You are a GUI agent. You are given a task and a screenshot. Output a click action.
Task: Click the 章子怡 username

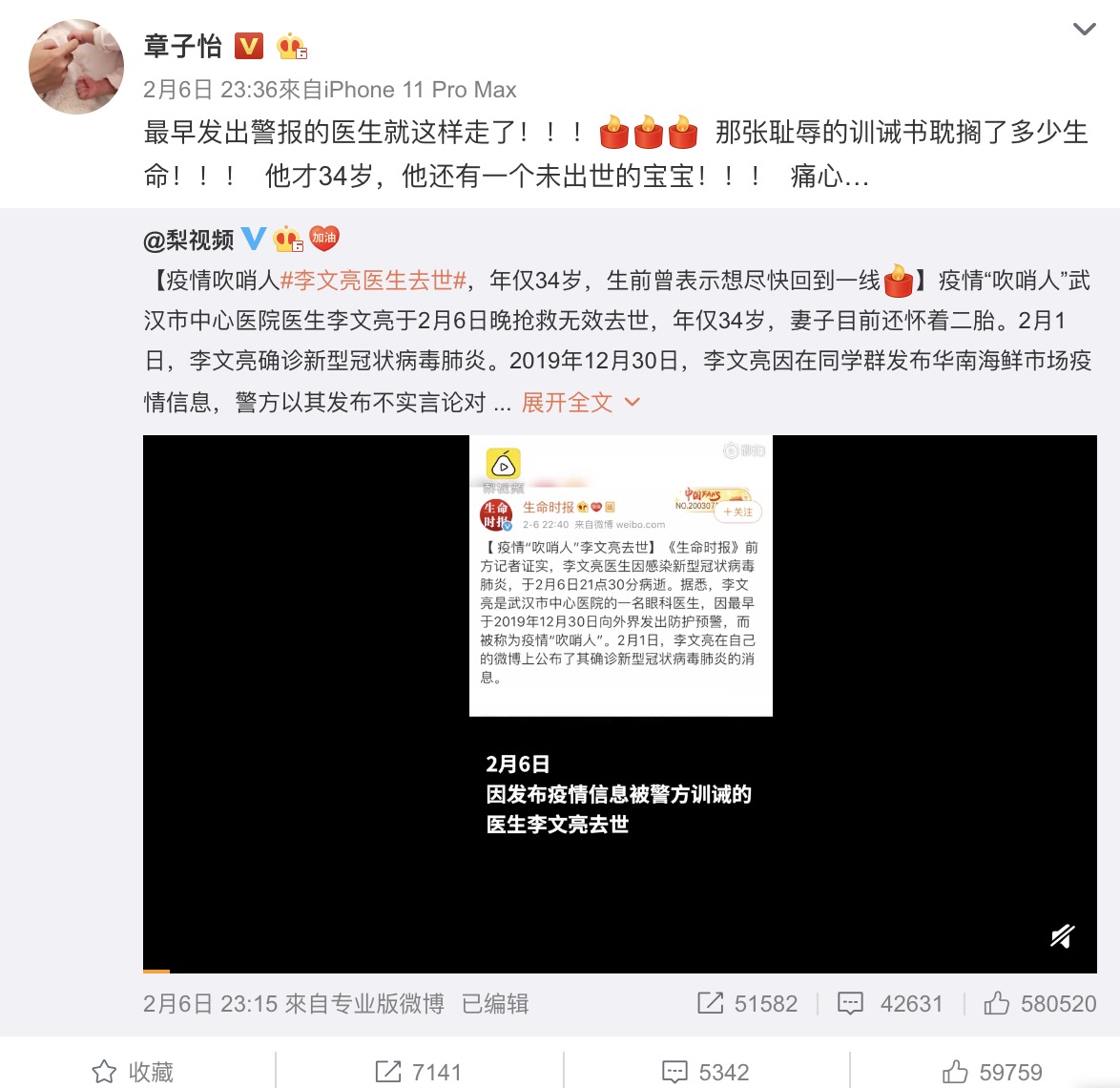(183, 47)
